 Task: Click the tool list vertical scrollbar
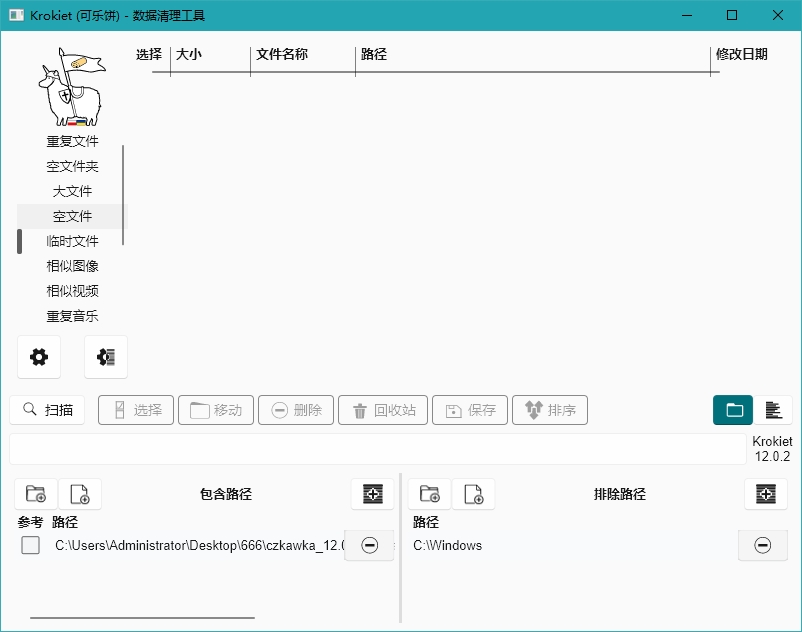[x=123, y=195]
